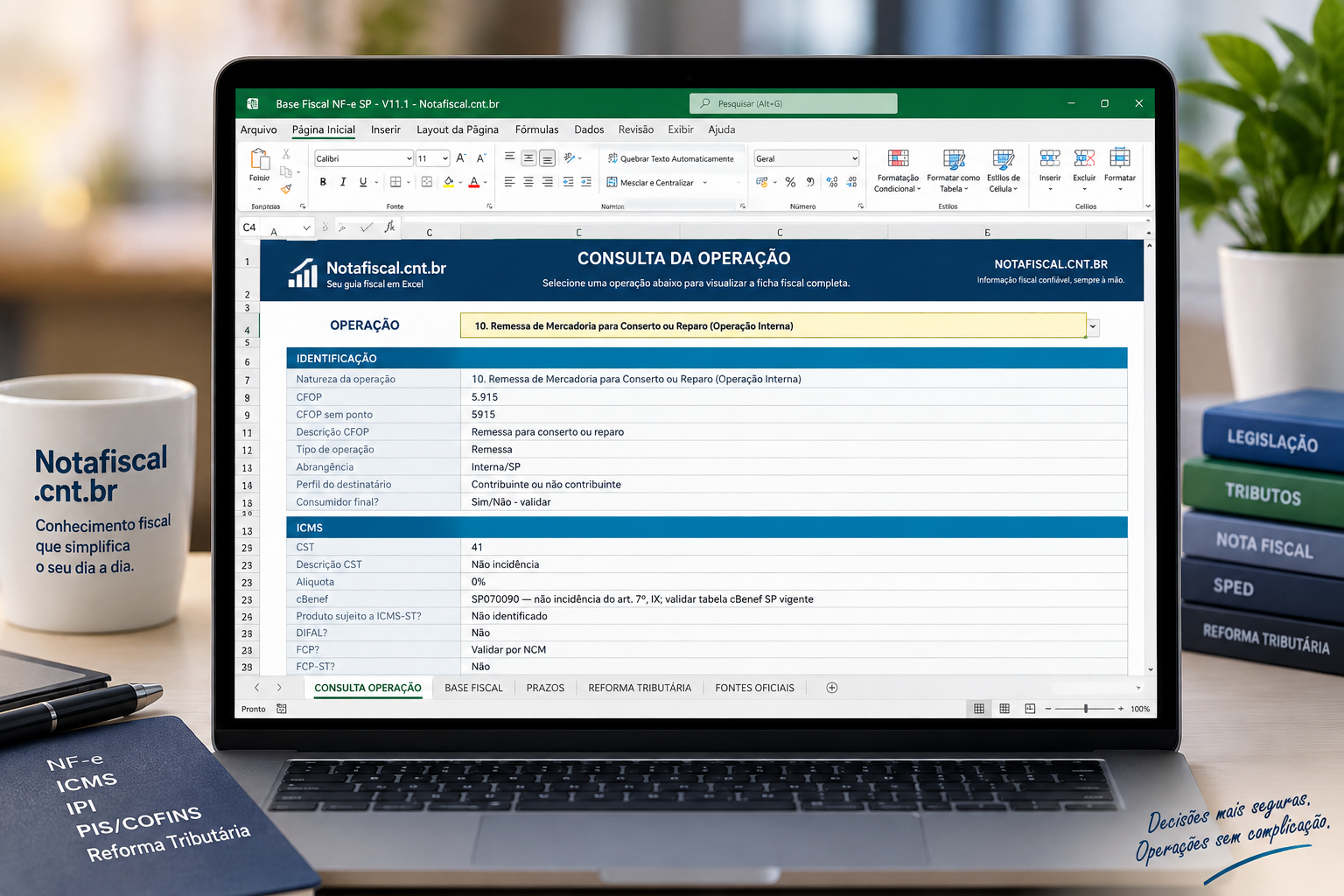Collapse the ribbon with the chevron
Viewport: 1344px width, 896px height.
1148,206
